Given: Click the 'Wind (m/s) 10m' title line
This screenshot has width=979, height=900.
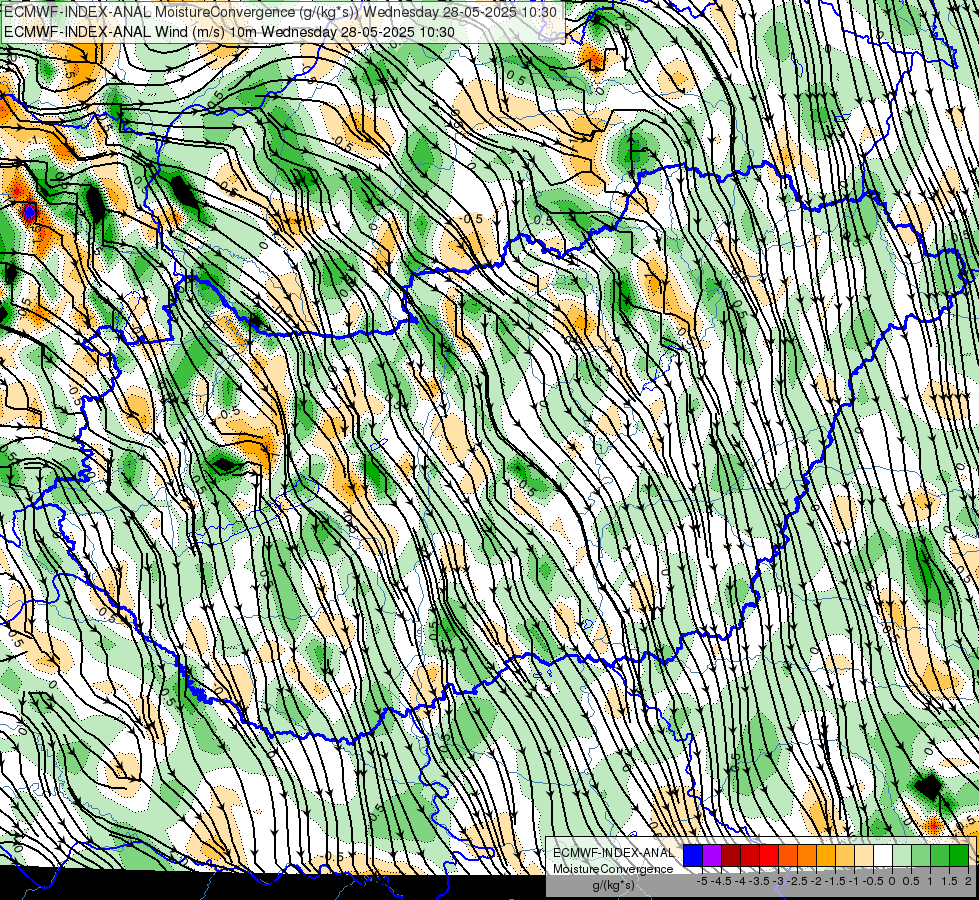Looking at the screenshot, I should point(229,32).
